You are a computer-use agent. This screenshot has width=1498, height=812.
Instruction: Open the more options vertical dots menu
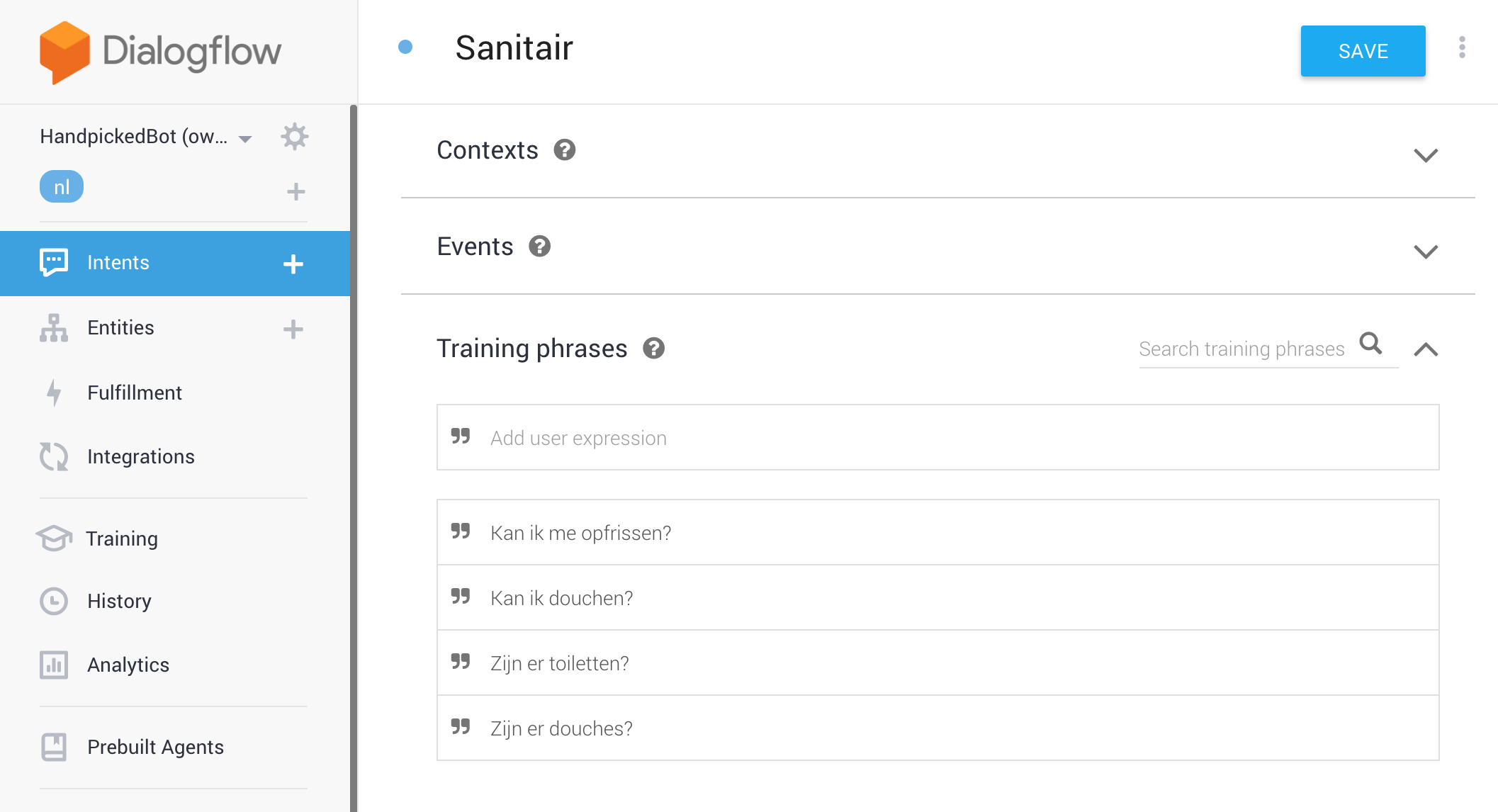(1462, 48)
